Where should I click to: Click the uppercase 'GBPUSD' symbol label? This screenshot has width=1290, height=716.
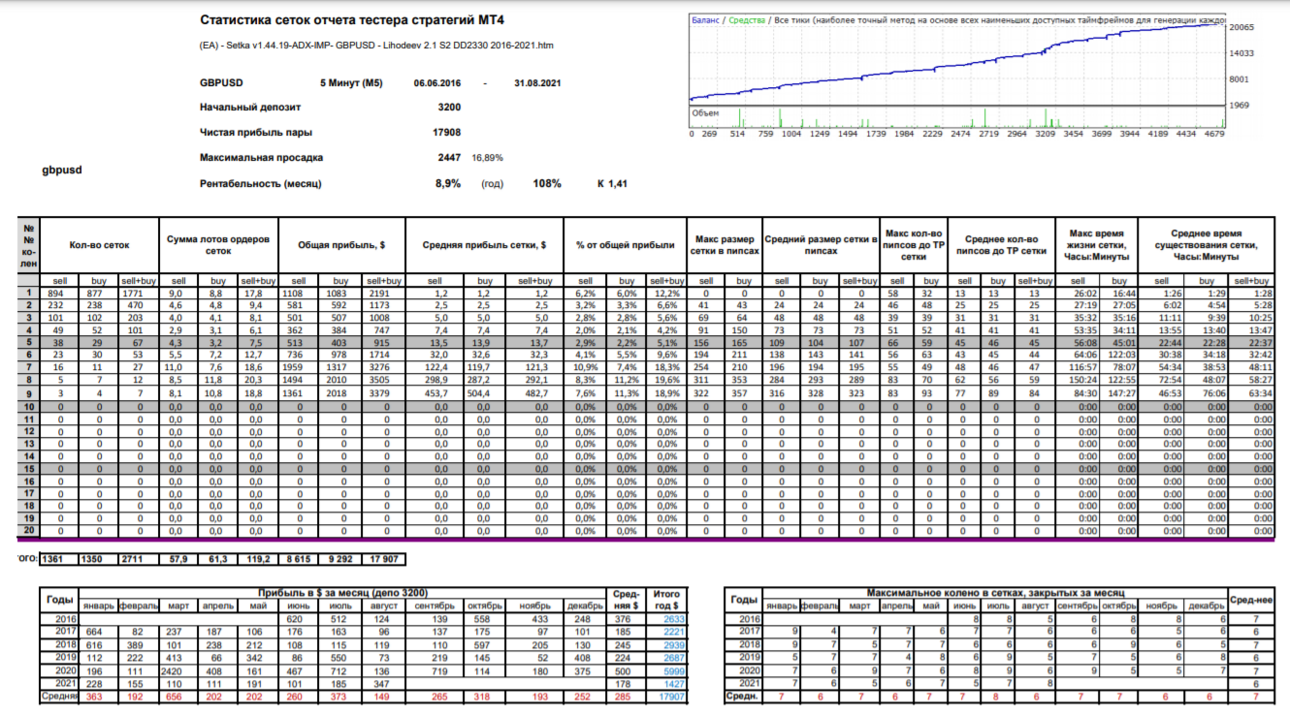click(x=222, y=84)
